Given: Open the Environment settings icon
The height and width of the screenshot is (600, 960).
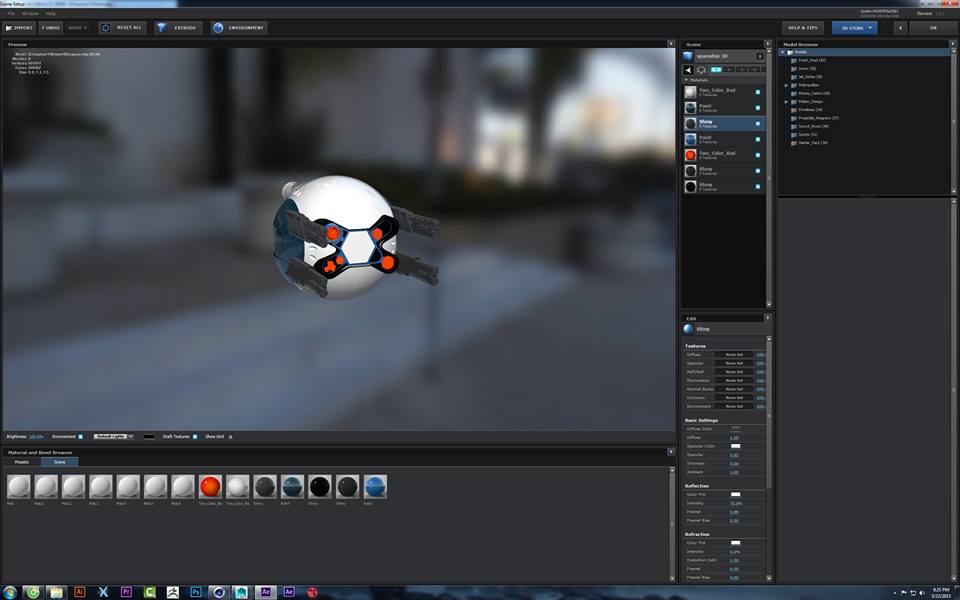Looking at the screenshot, I should (x=218, y=28).
